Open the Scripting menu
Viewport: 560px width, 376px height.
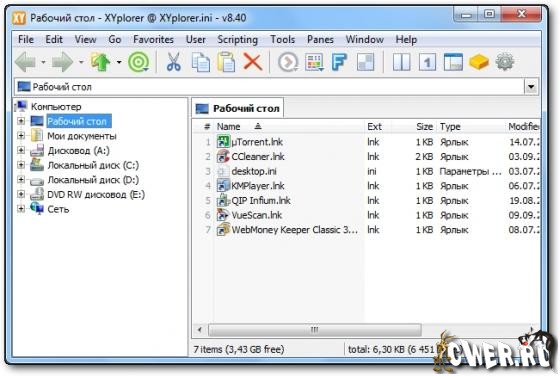point(238,39)
